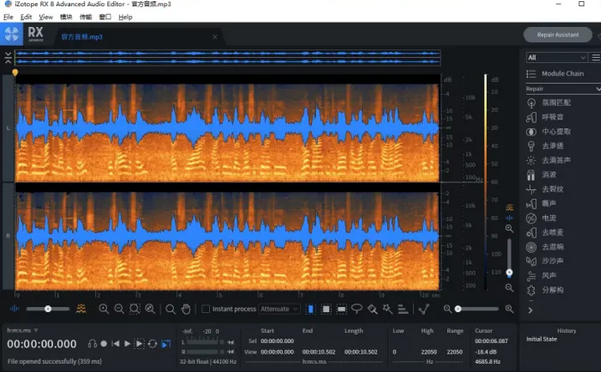Enable the Instant process checkbox
This screenshot has width=601, height=372.
tap(206, 309)
